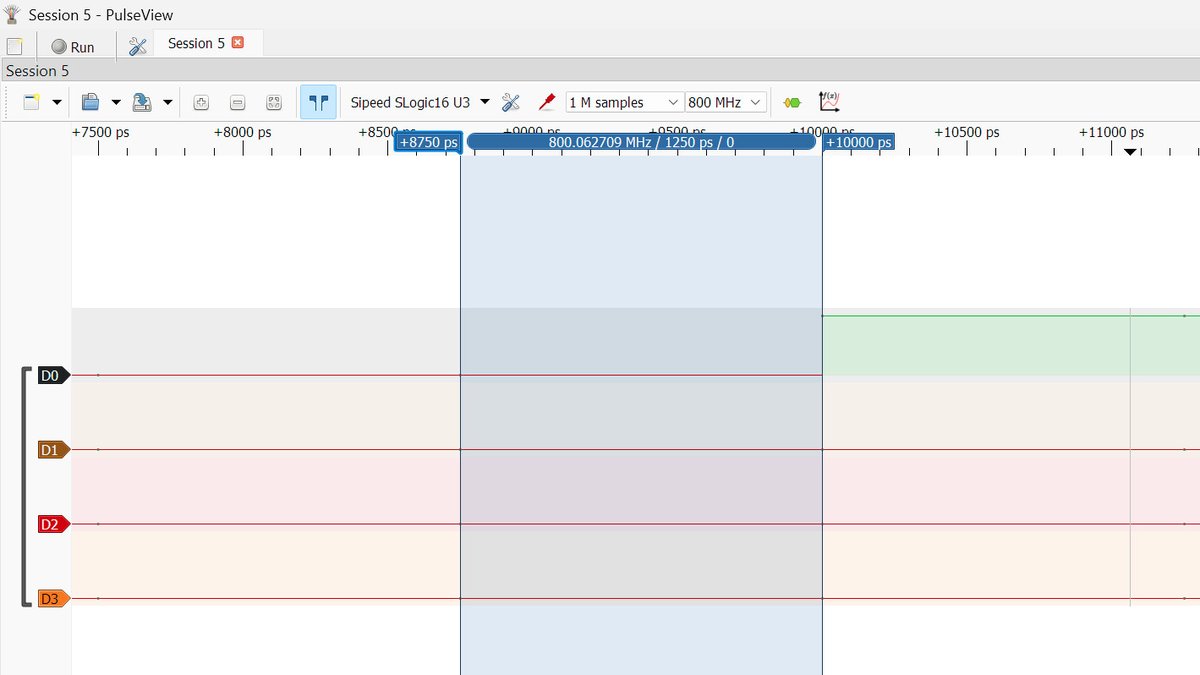1200x675 pixels.
Task: Open the Sipeed SLogic16 U3 device dropdown
Action: click(420, 102)
